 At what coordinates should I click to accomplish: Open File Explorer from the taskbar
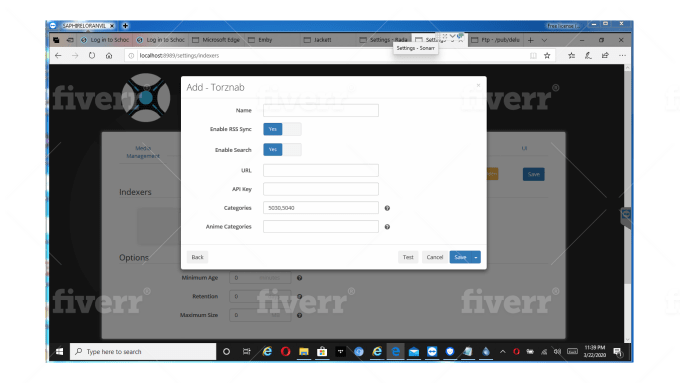(304, 352)
